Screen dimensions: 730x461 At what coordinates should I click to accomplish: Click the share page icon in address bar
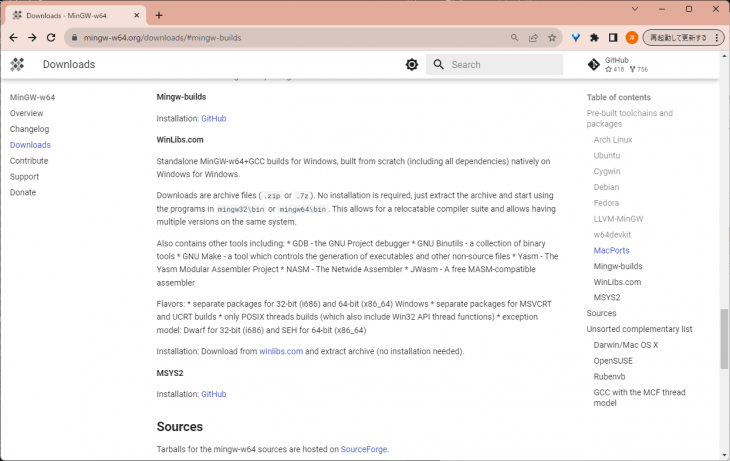tap(533, 37)
